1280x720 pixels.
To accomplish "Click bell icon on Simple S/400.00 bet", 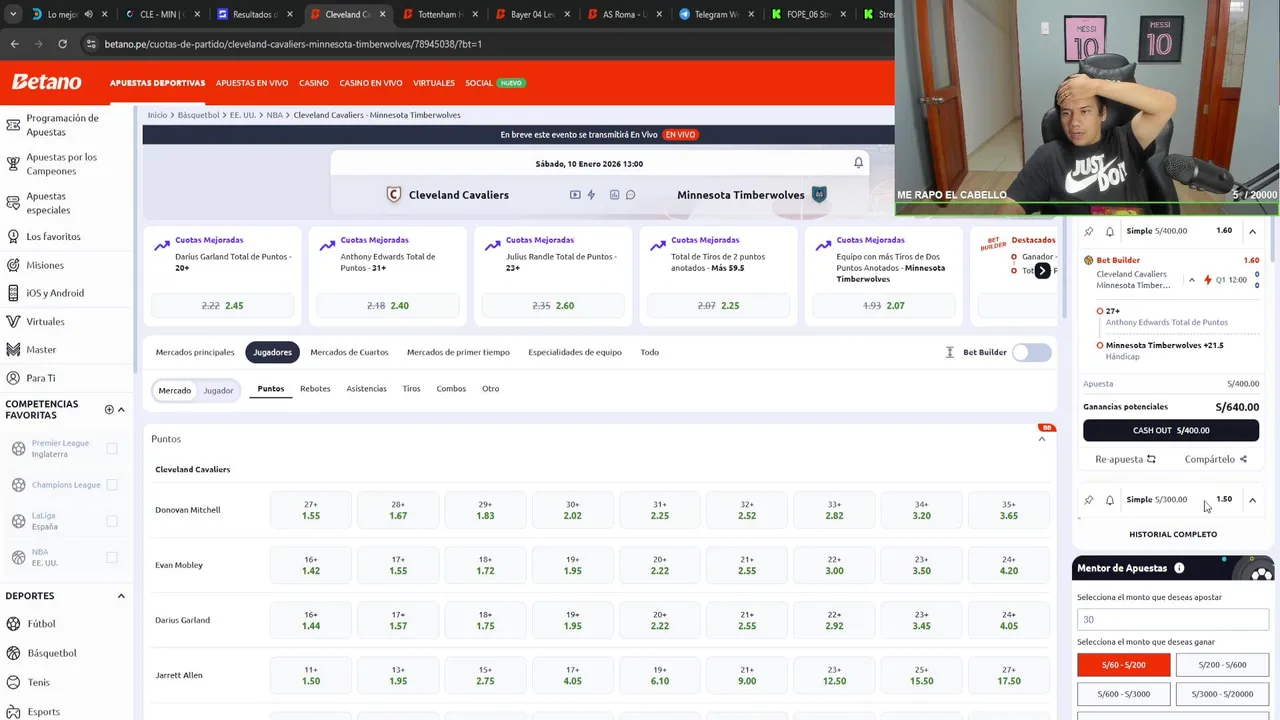I will click(x=1109, y=231).
